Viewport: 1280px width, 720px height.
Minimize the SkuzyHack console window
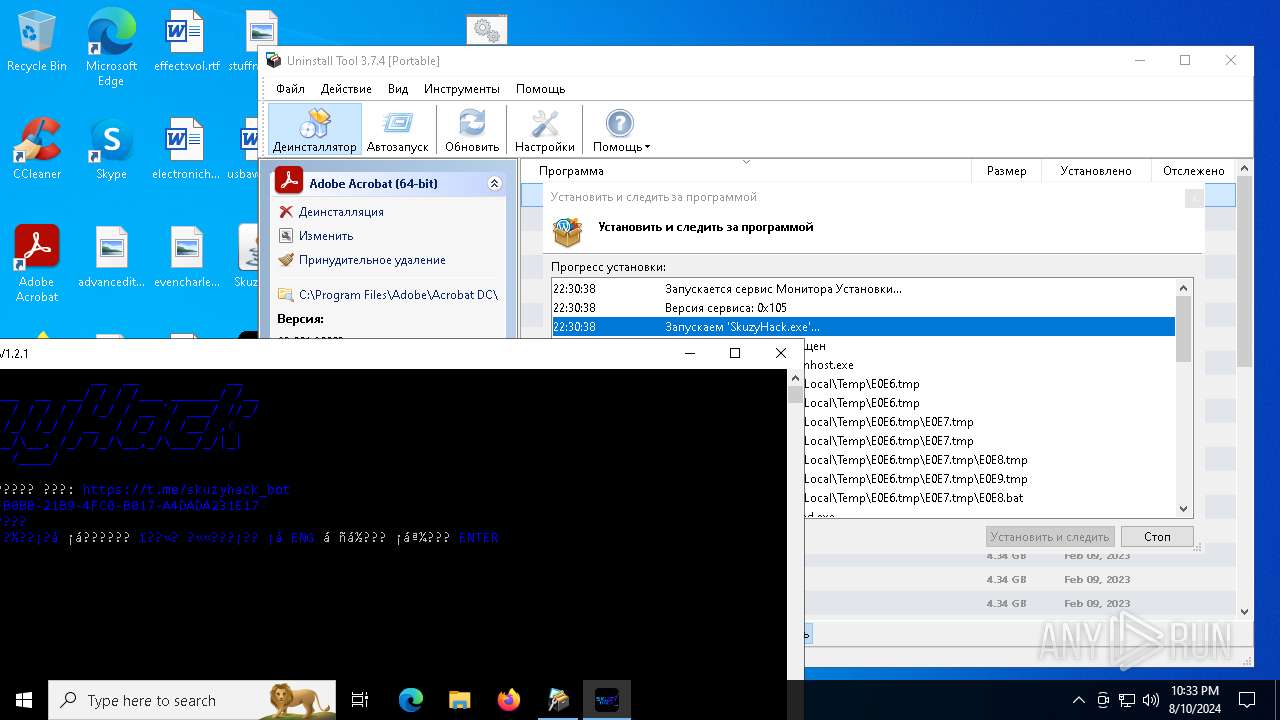(x=689, y=353)
